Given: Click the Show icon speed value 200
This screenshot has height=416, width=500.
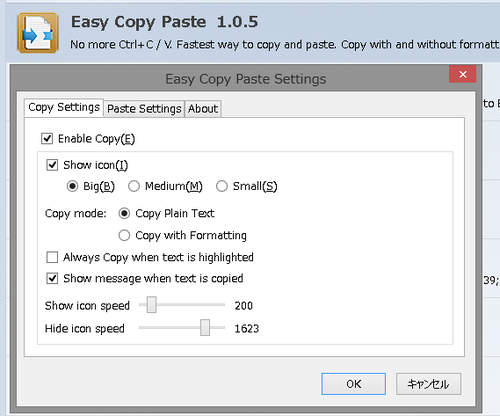Looking at the screenshot, I should click(x=244, y=306).
